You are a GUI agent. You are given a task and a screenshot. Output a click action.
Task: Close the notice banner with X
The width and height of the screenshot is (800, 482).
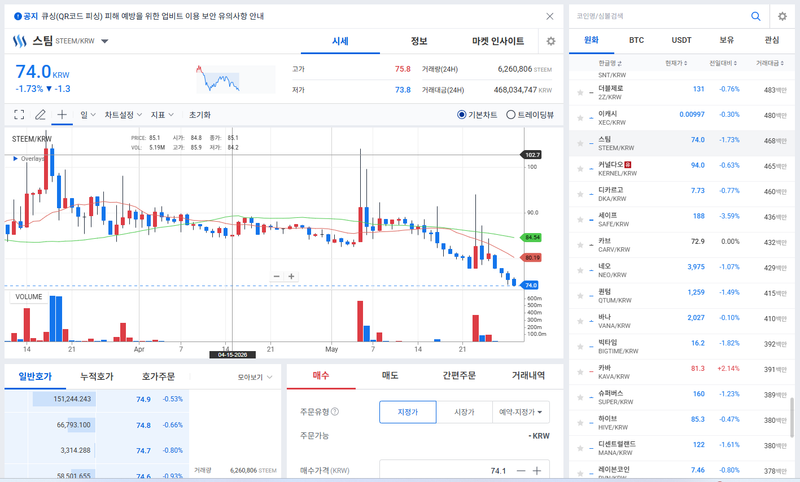click(x=549, y=16)
